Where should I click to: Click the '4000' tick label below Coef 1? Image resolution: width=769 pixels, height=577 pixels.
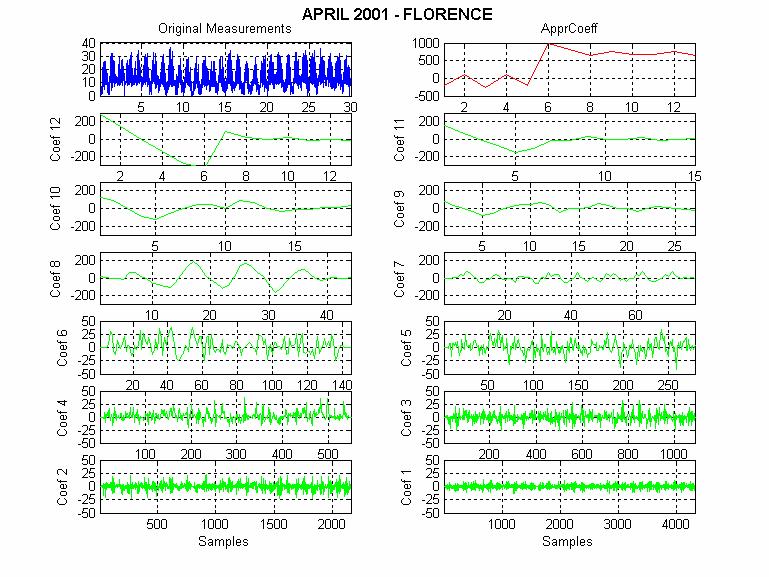[675, 525]
